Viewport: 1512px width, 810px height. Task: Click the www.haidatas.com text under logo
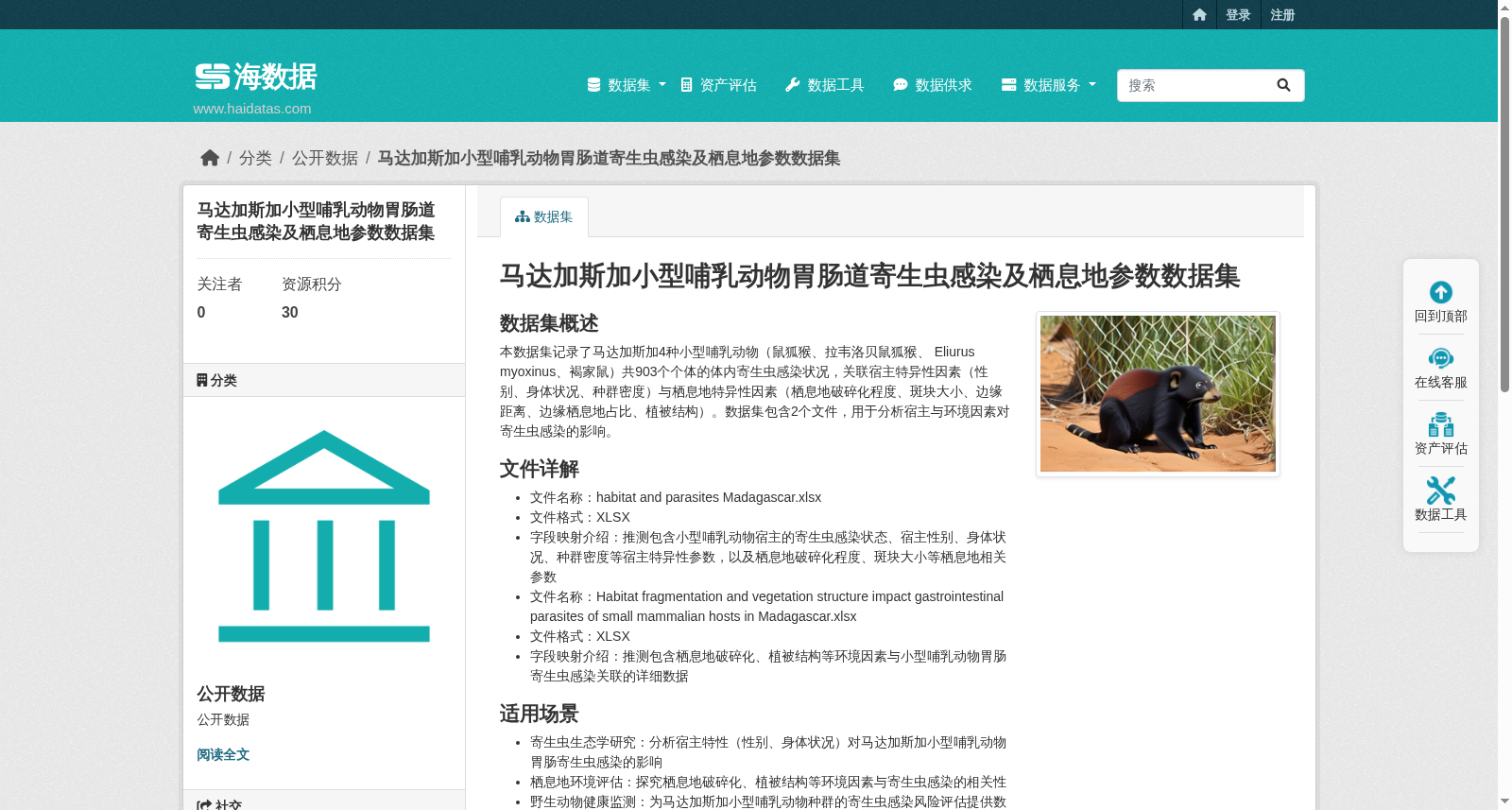click(252, 109)
